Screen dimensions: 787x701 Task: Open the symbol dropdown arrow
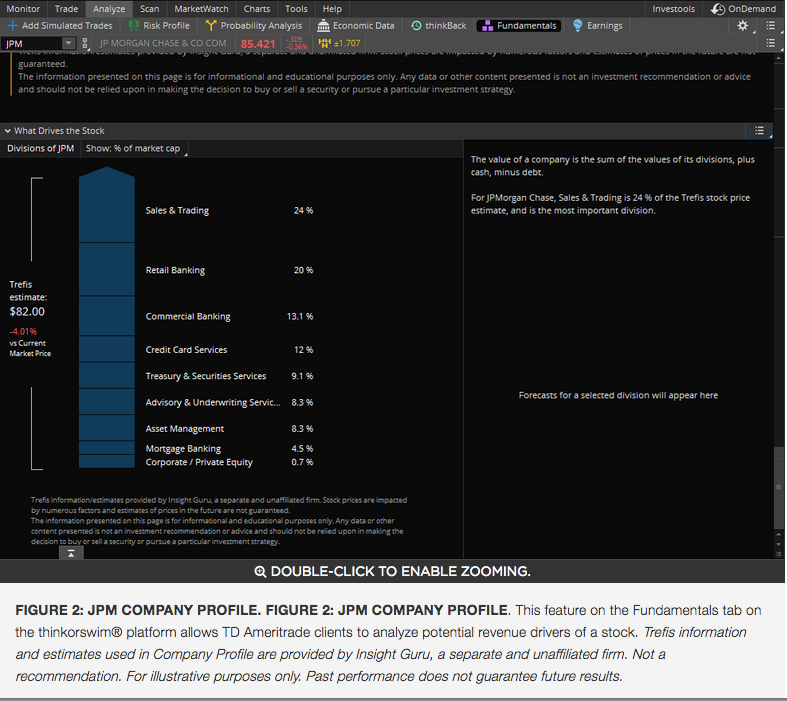[x=69, y=44]
